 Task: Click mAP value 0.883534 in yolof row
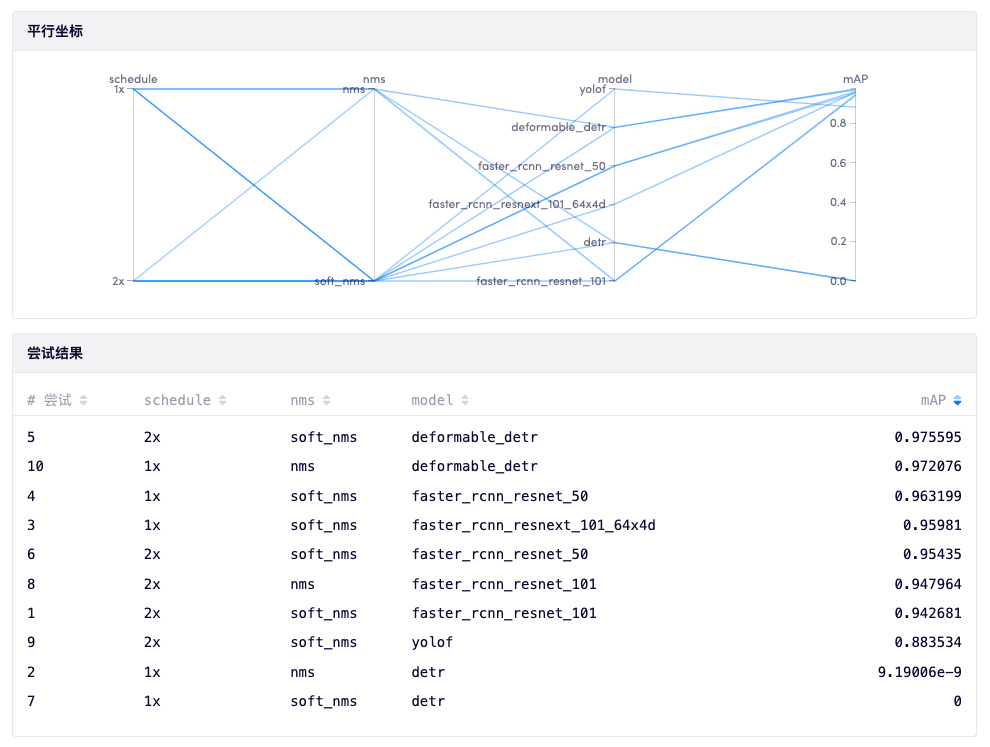click(928, 642)
